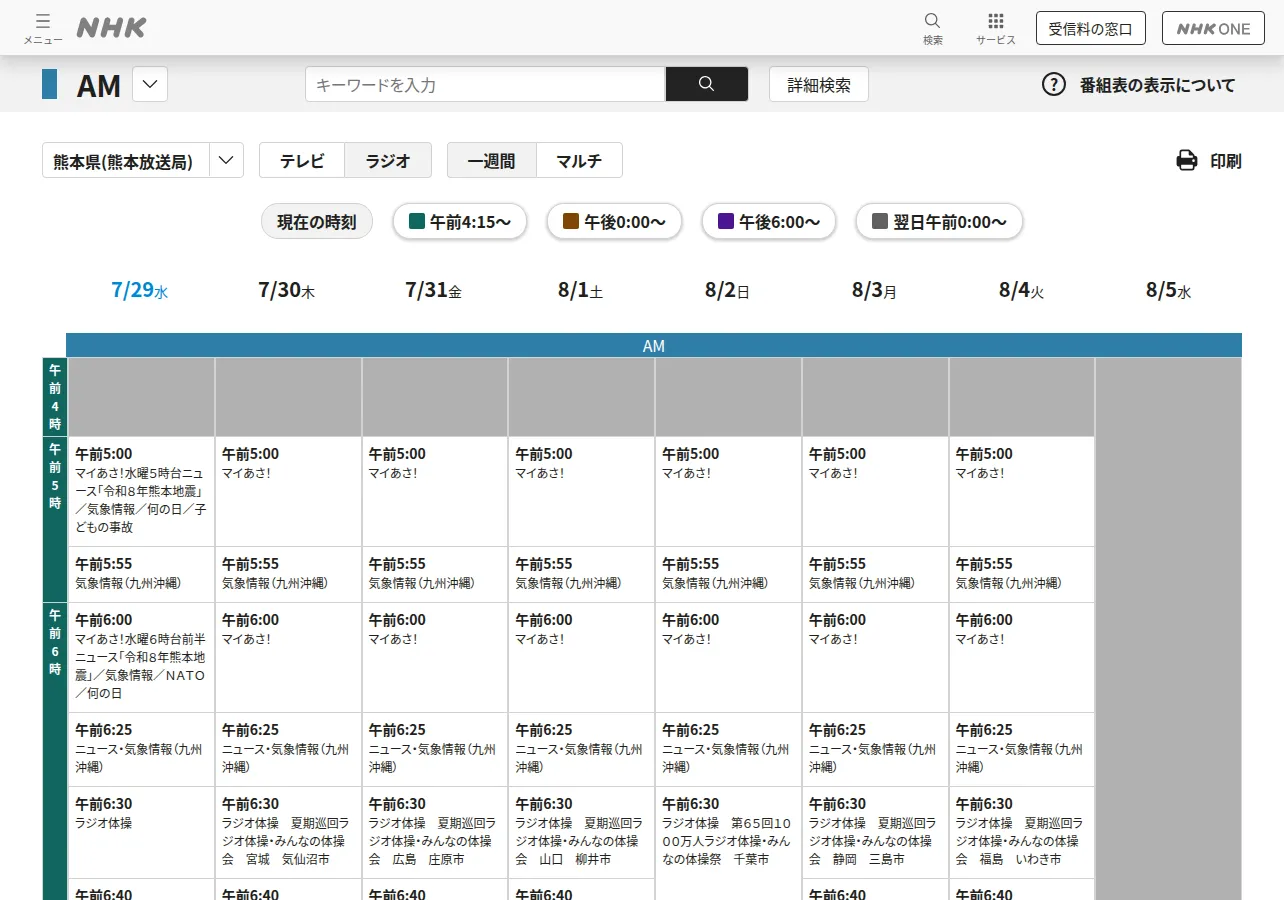Open 番組表の表示について help link

coord(1157,85)
